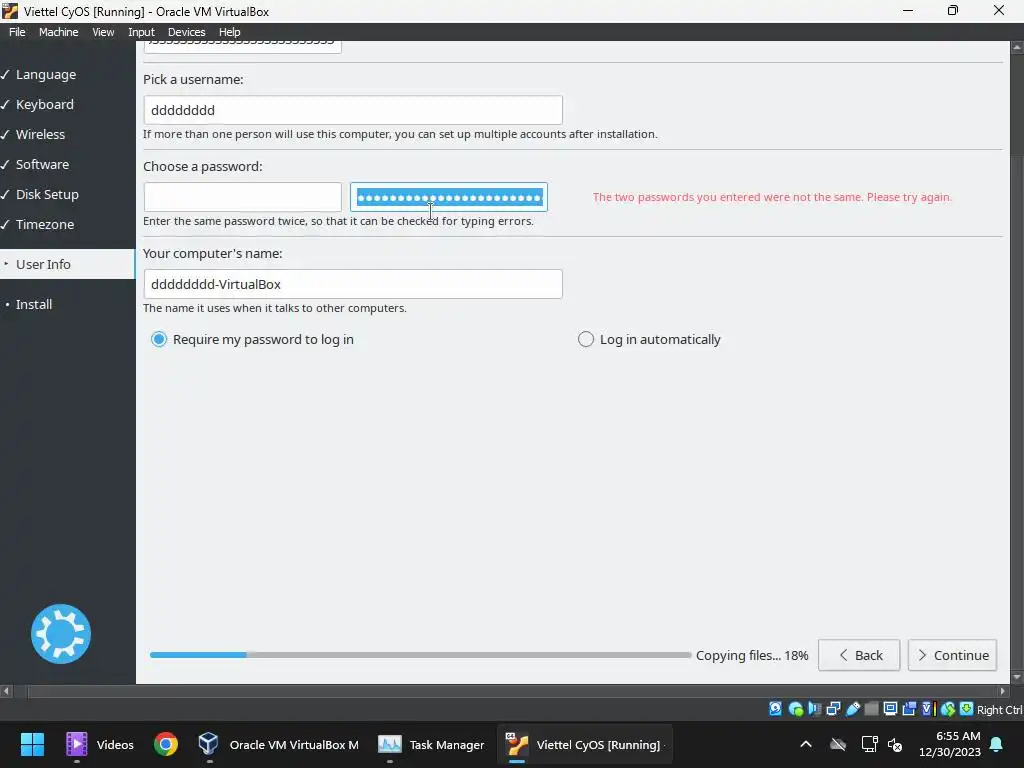Click the muted volume tray icon
Screen dimensions: 1024x768
coord(895,744)
